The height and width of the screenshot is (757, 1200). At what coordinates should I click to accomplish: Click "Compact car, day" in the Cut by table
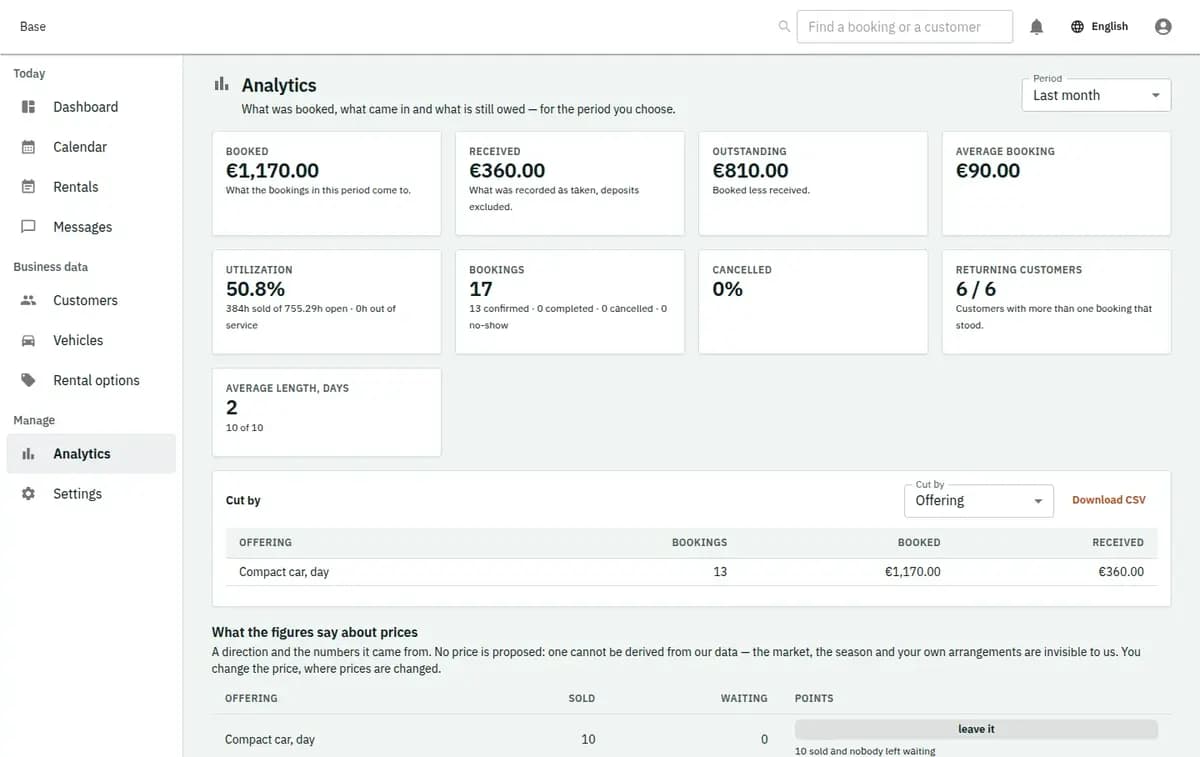(x=284, y=572)
